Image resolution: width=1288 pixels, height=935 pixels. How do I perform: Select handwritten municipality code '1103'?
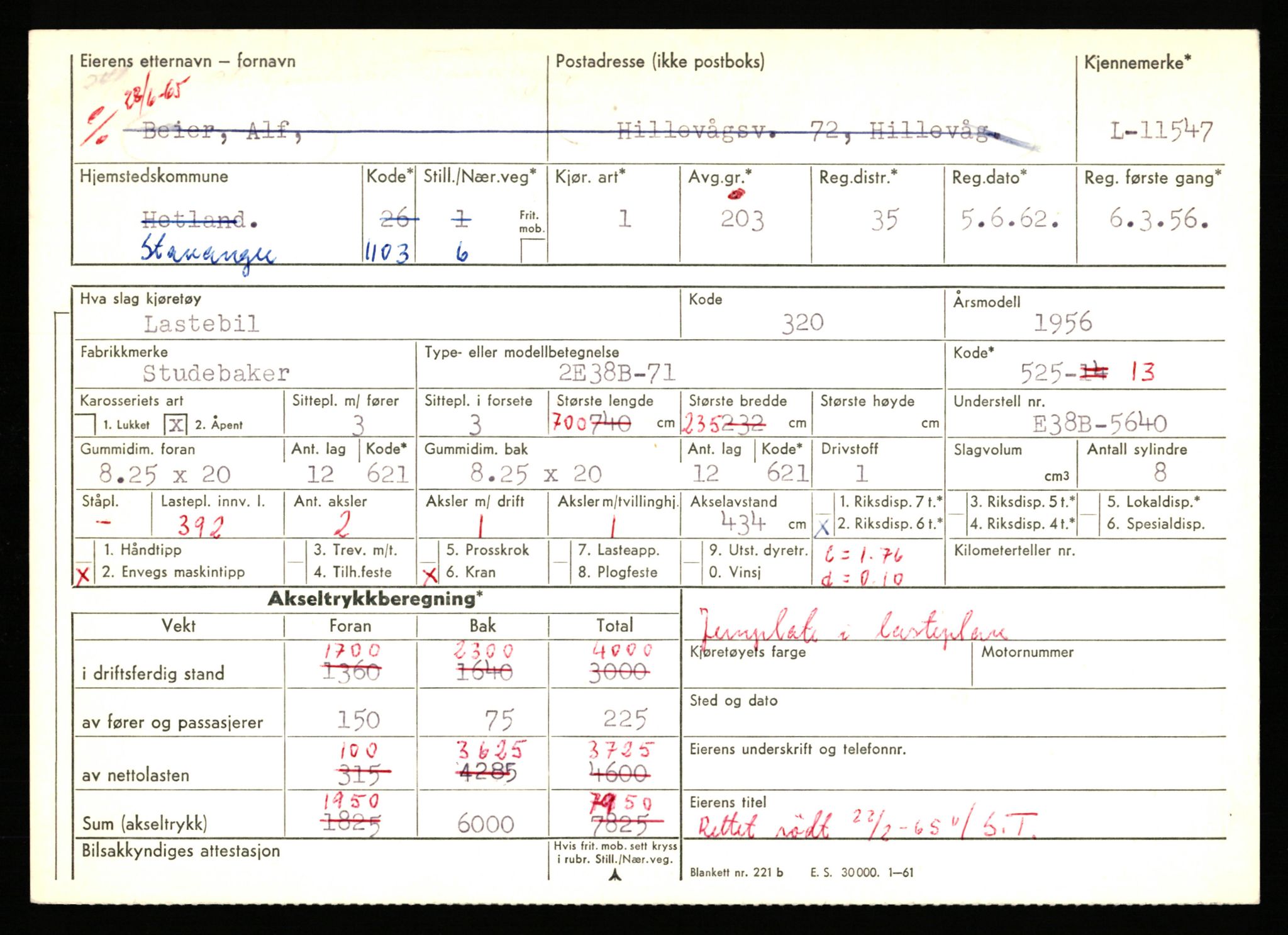click(x=387, y=253)
